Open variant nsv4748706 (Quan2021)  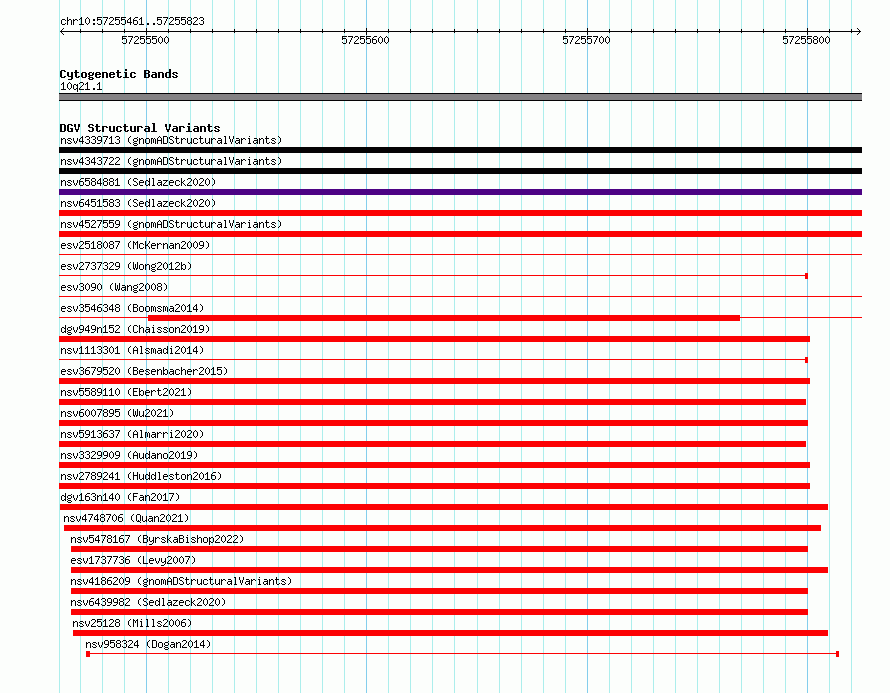pos(126,518)
